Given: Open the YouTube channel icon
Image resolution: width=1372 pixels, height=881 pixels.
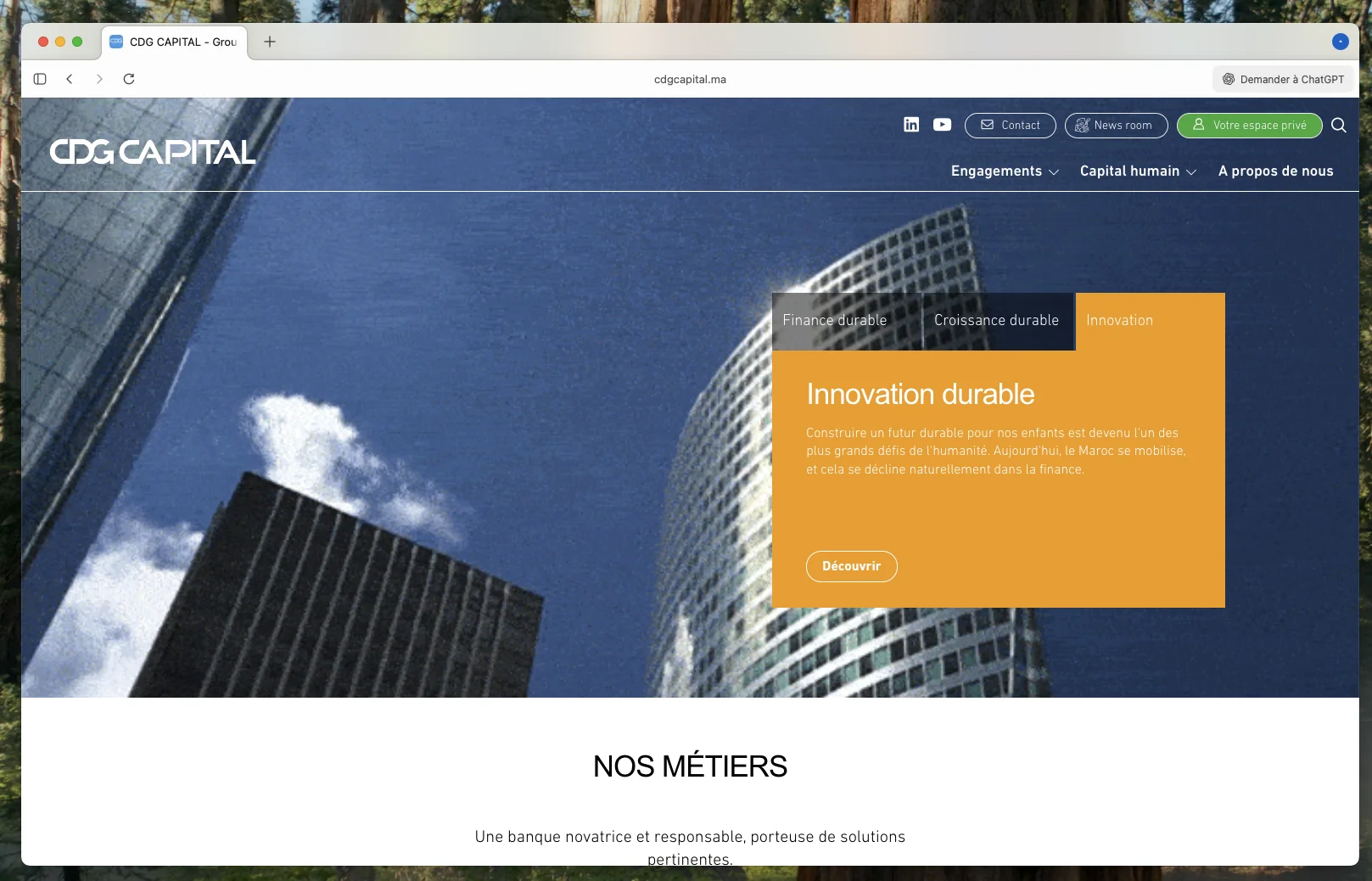Looking at the screenshot, I should 942,125.
